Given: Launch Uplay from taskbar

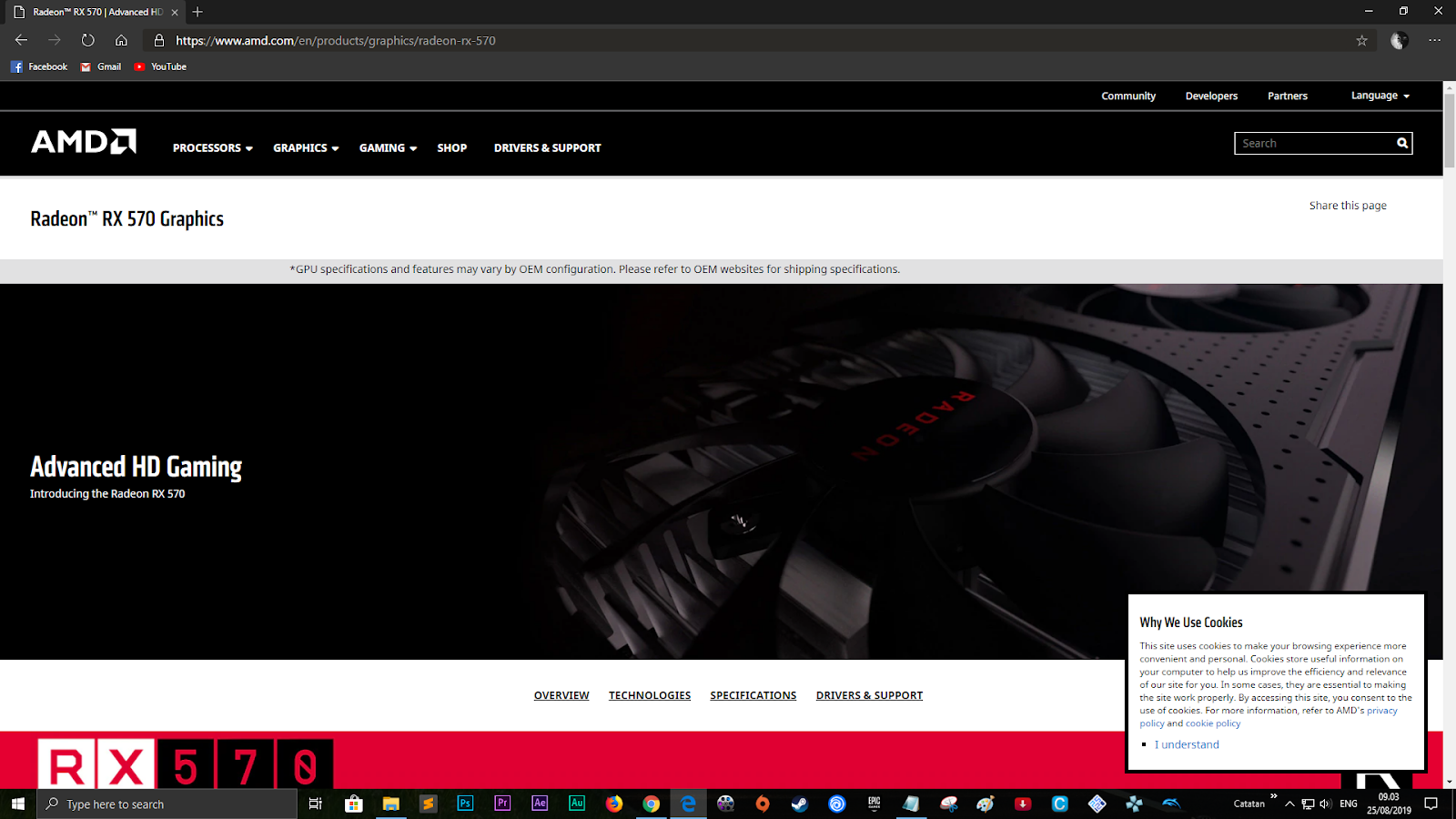Looking at the screenshot, I should coord(837,804).
